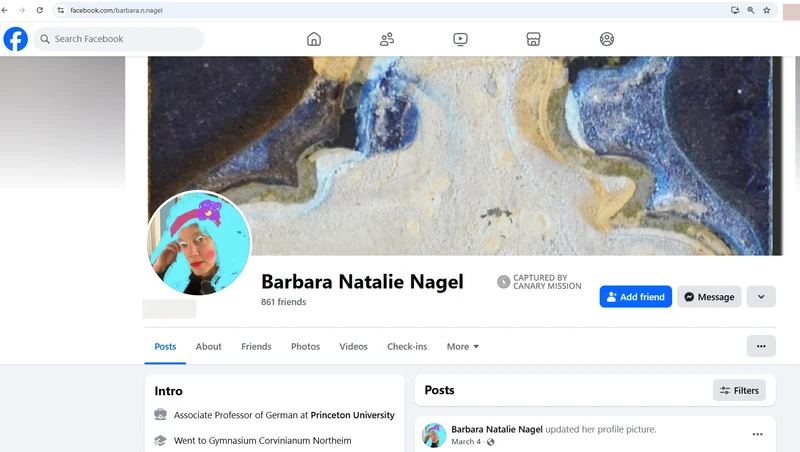800x452 pixels.
Task: Open the Home feed icon
Action: tap(314, 39)
